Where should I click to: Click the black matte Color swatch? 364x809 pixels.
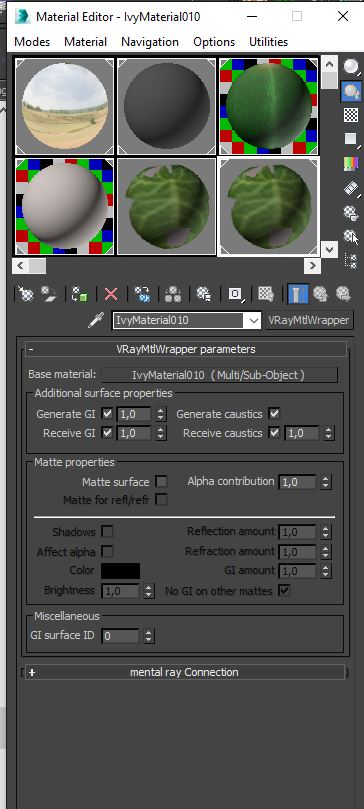(x=121, y=571)
